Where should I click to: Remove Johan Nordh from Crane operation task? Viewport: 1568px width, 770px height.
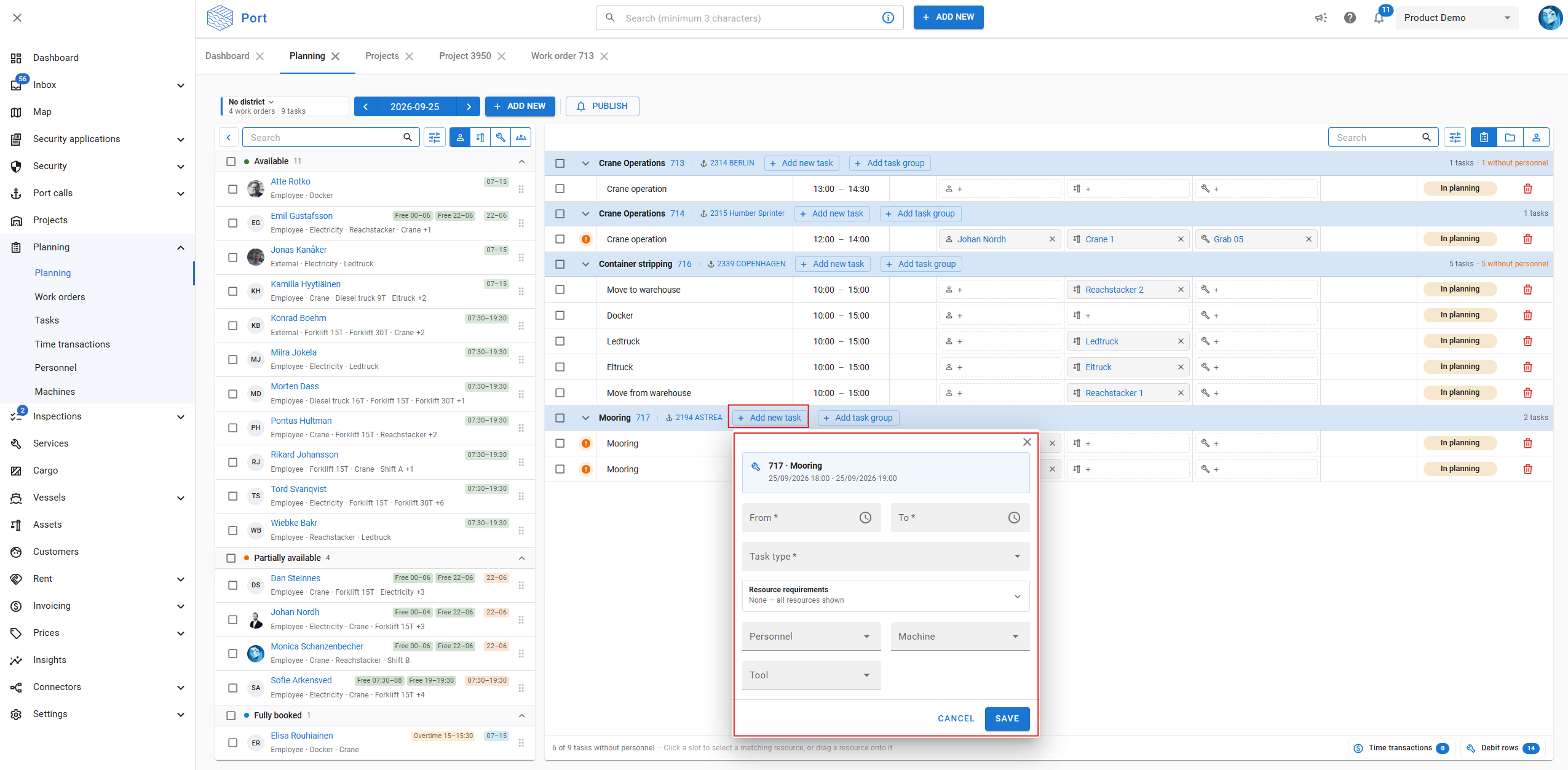tap(1052, 239)
